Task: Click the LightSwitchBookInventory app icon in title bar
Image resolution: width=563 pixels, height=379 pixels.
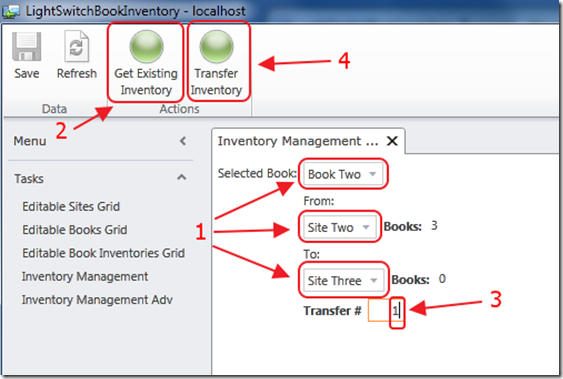Action: coord(11,11)
